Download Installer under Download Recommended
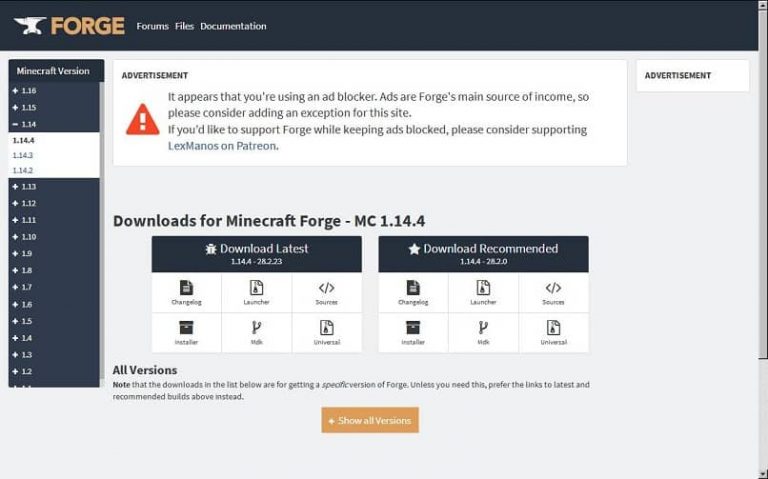 [413, 331]
